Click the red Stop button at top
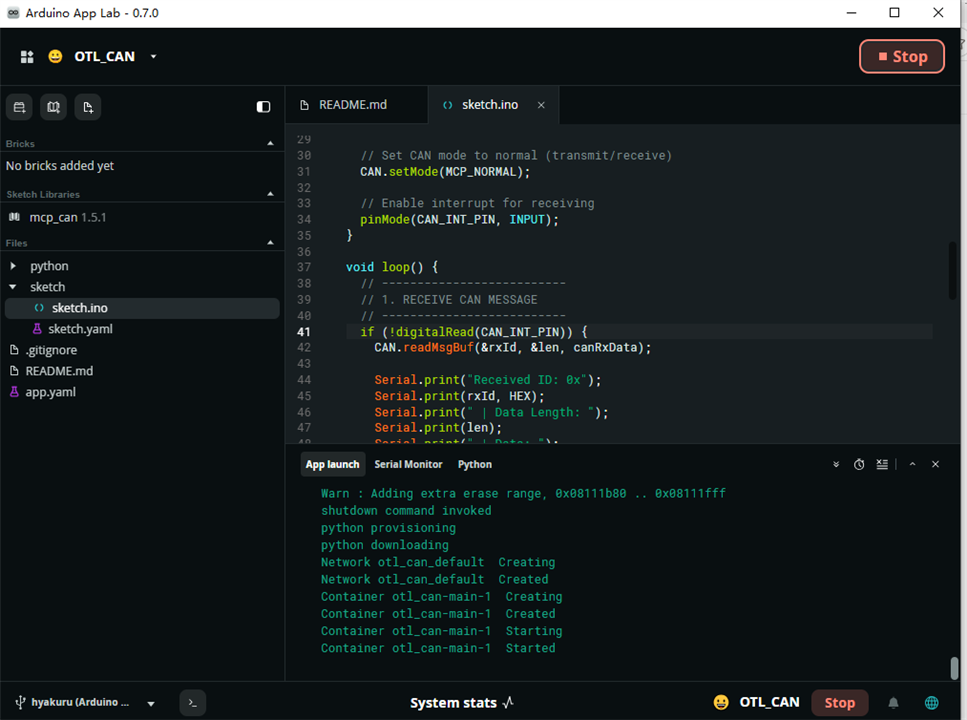Viewport: 967px width, 720px height. (x=902, y=57)
